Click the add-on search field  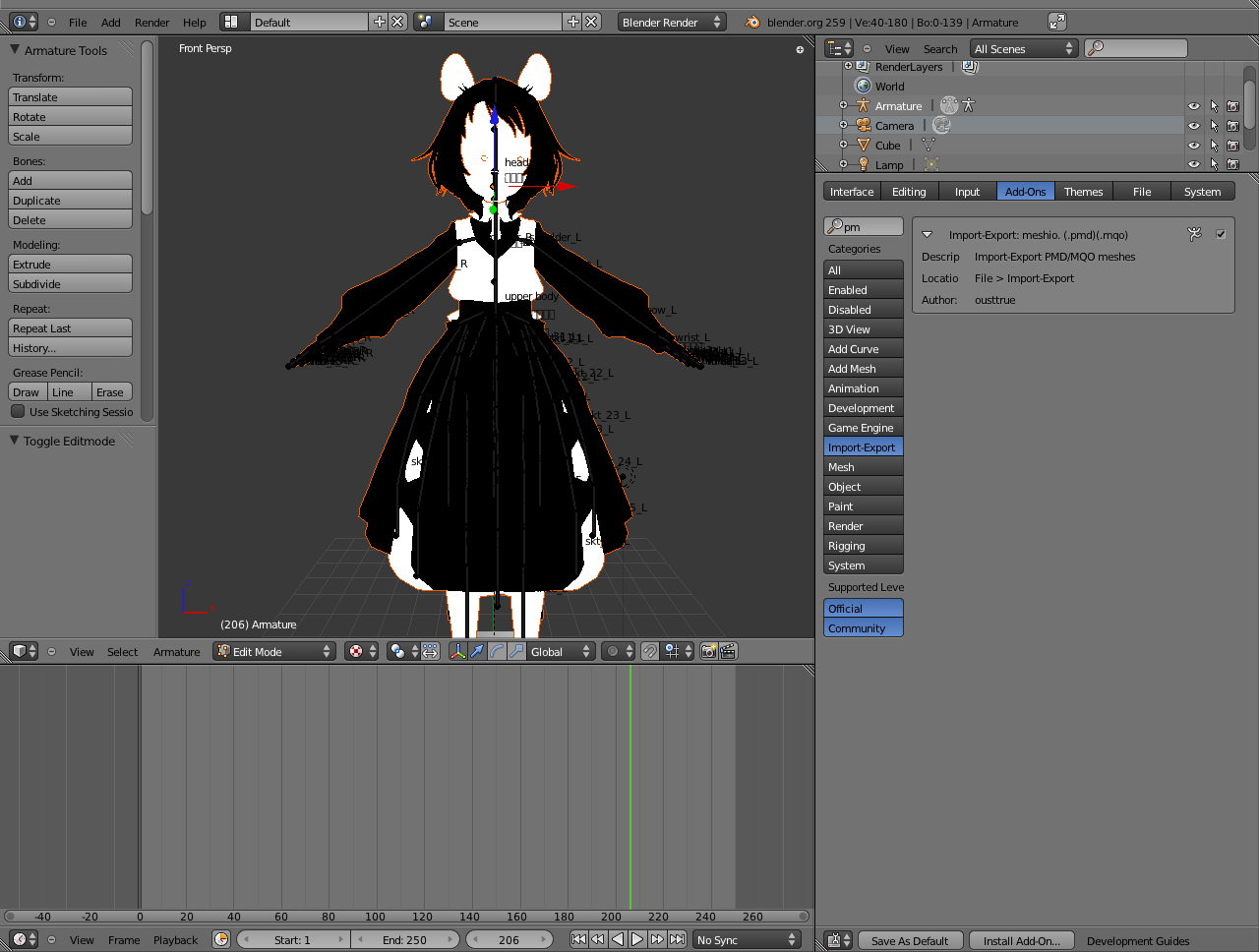(x=864, y=226)
